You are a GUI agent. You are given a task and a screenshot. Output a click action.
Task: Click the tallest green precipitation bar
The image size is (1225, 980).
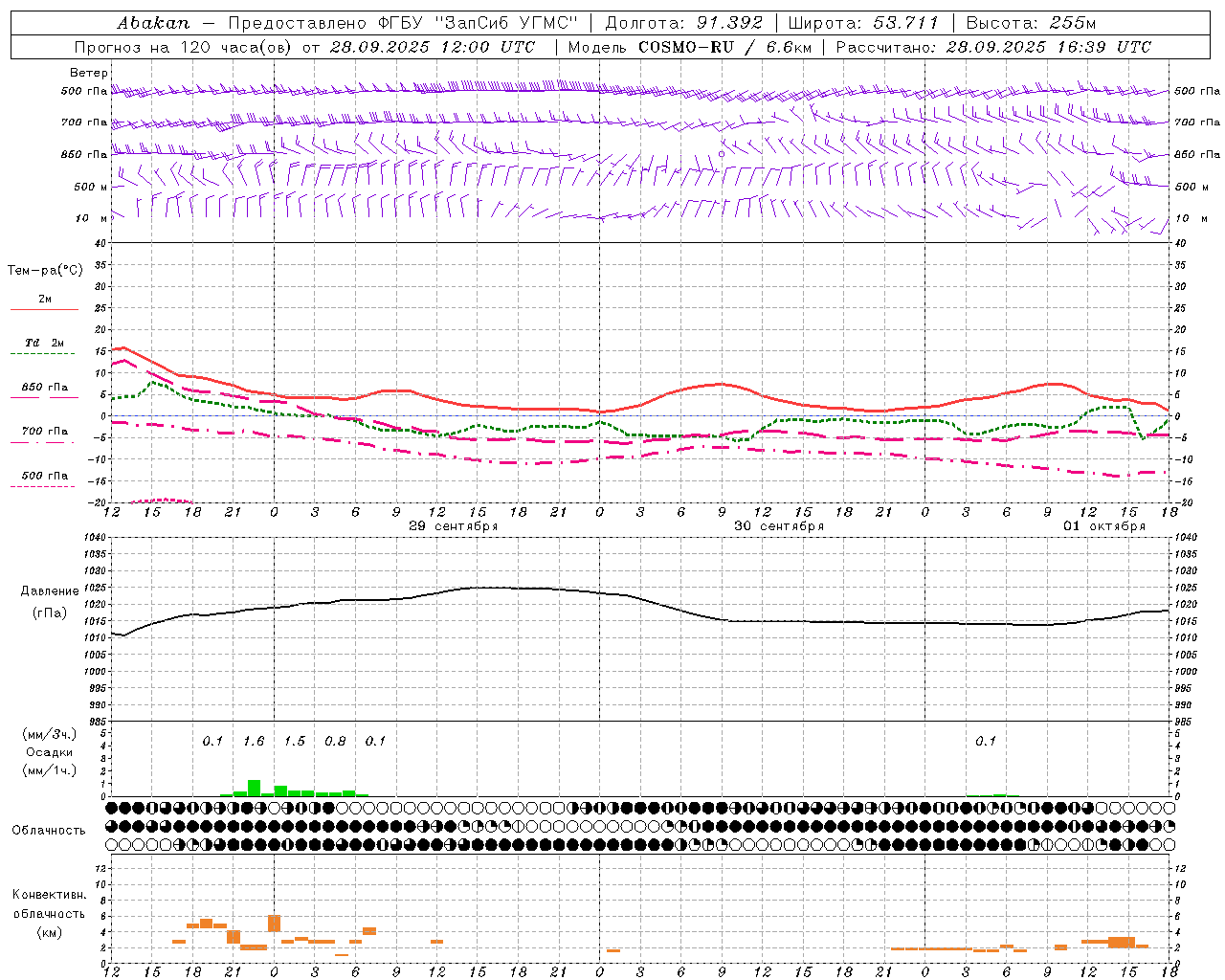pyautogui.click(x=254, y=788)
